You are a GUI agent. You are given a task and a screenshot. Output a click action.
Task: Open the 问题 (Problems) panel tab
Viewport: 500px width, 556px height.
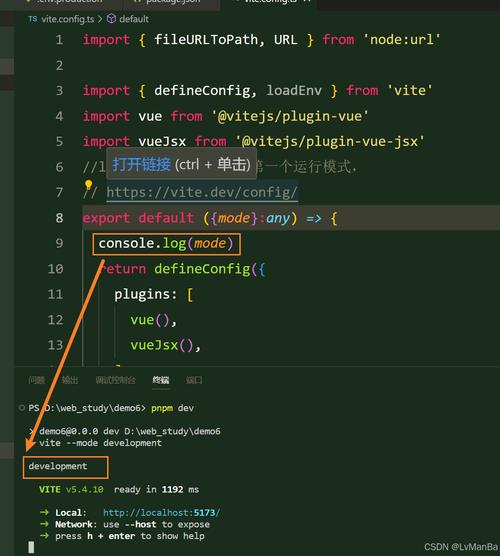coord(37,380)
